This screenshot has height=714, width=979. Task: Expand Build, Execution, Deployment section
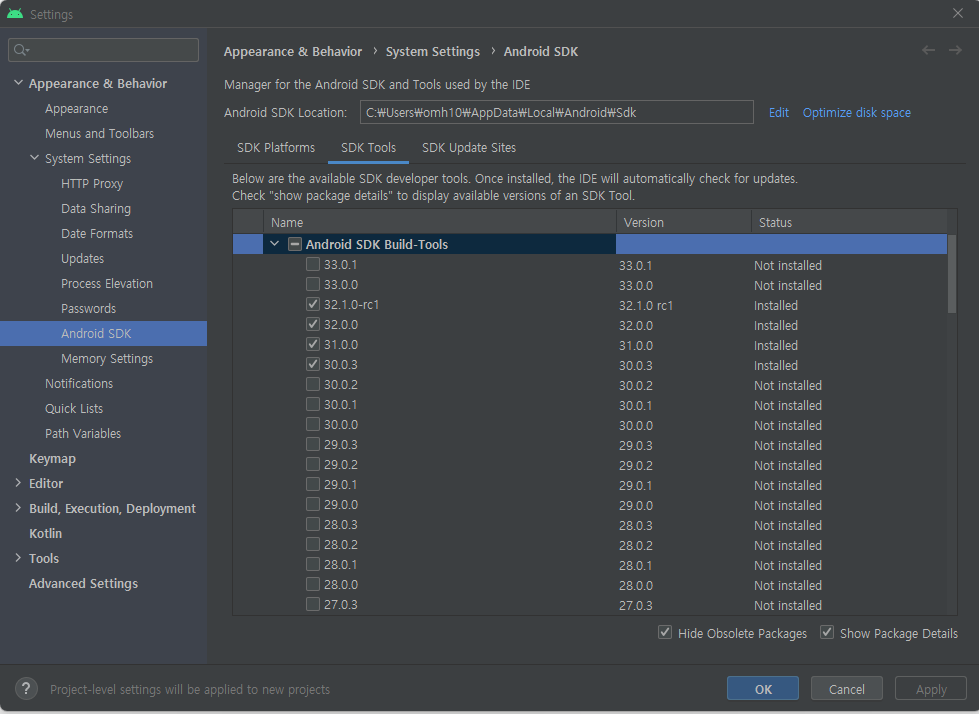point(18,508)
